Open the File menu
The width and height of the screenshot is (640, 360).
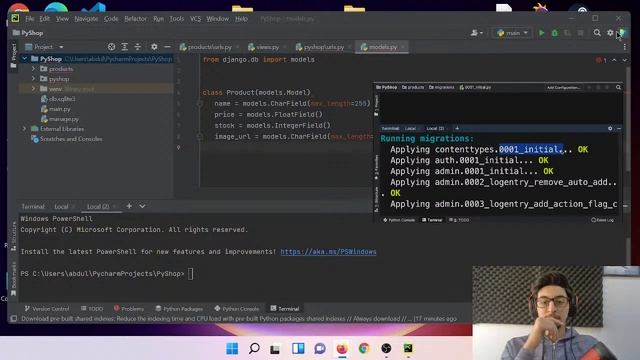(30, 19)
